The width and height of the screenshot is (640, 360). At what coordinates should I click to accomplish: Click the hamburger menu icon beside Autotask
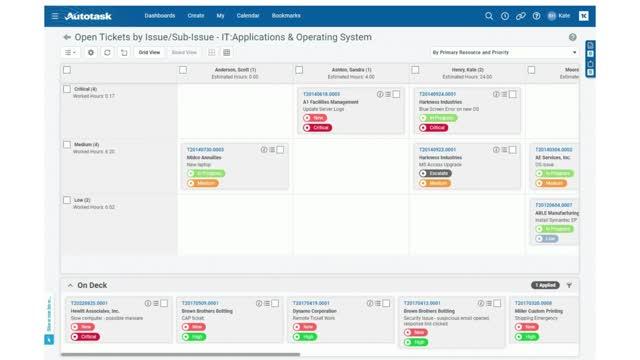click(55, 16)
